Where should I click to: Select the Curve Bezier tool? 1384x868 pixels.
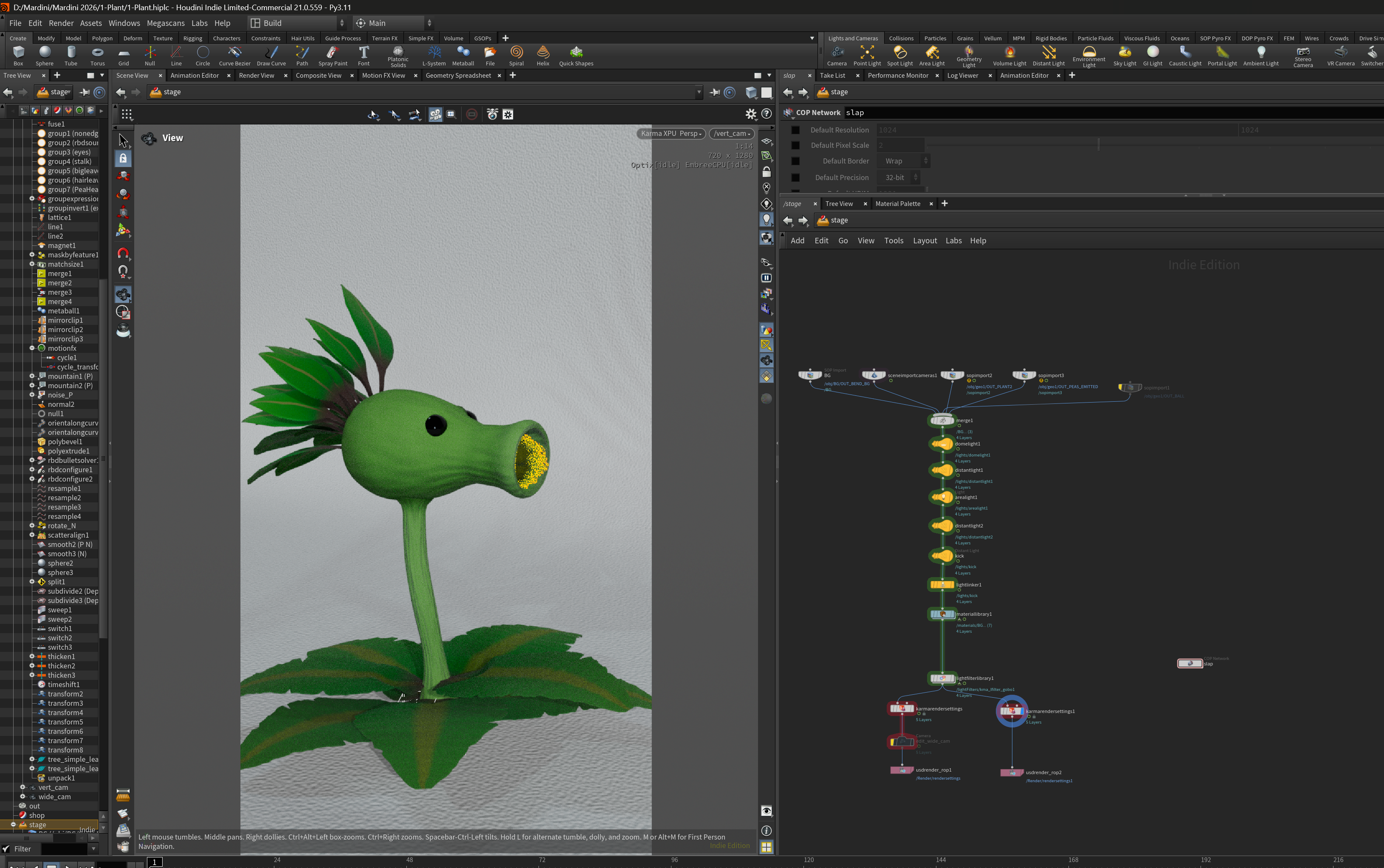(234, 56)
